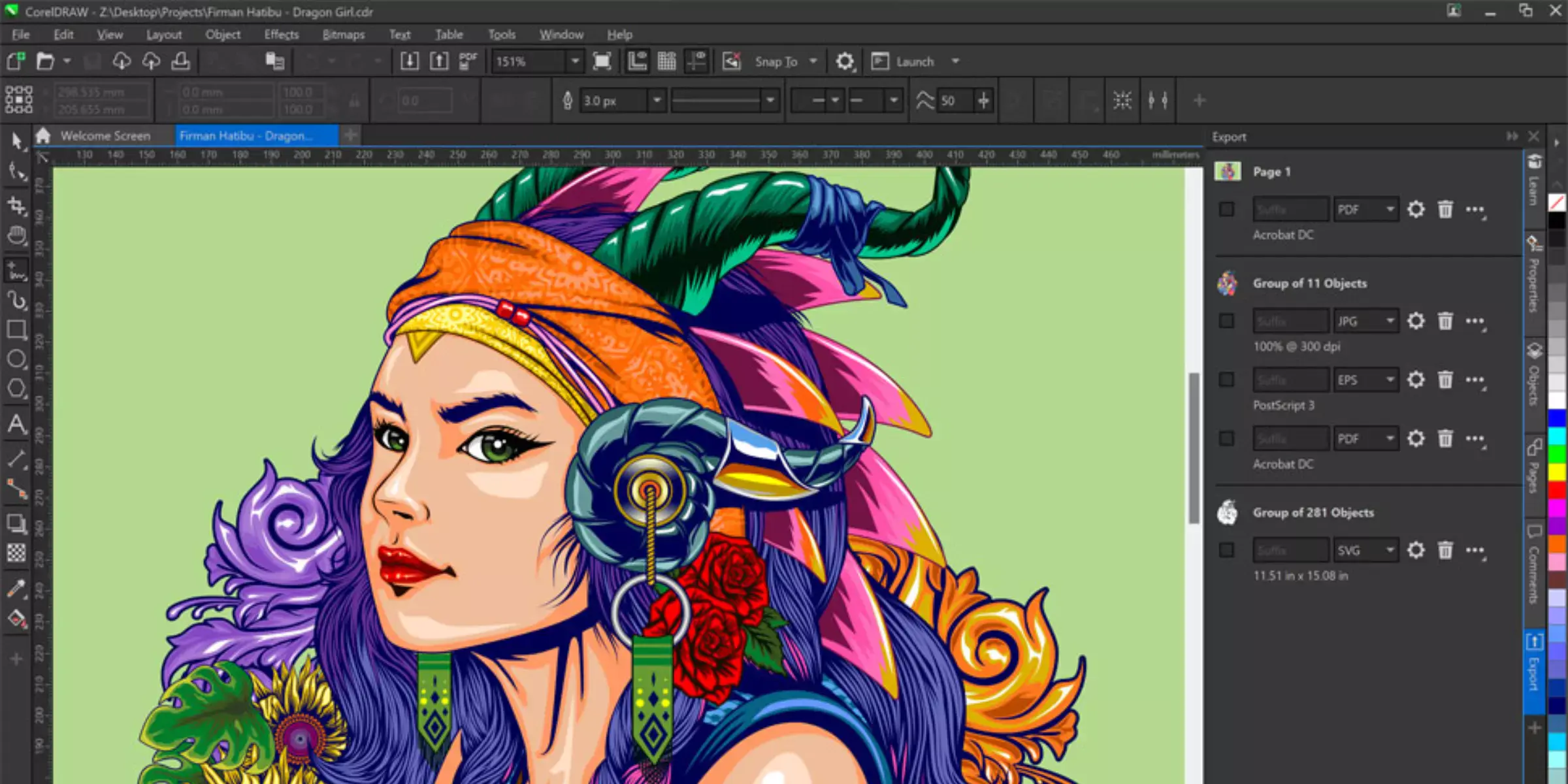Open the line style dropdown
The height and width of the screenshot is (784, 1568).
770,101
